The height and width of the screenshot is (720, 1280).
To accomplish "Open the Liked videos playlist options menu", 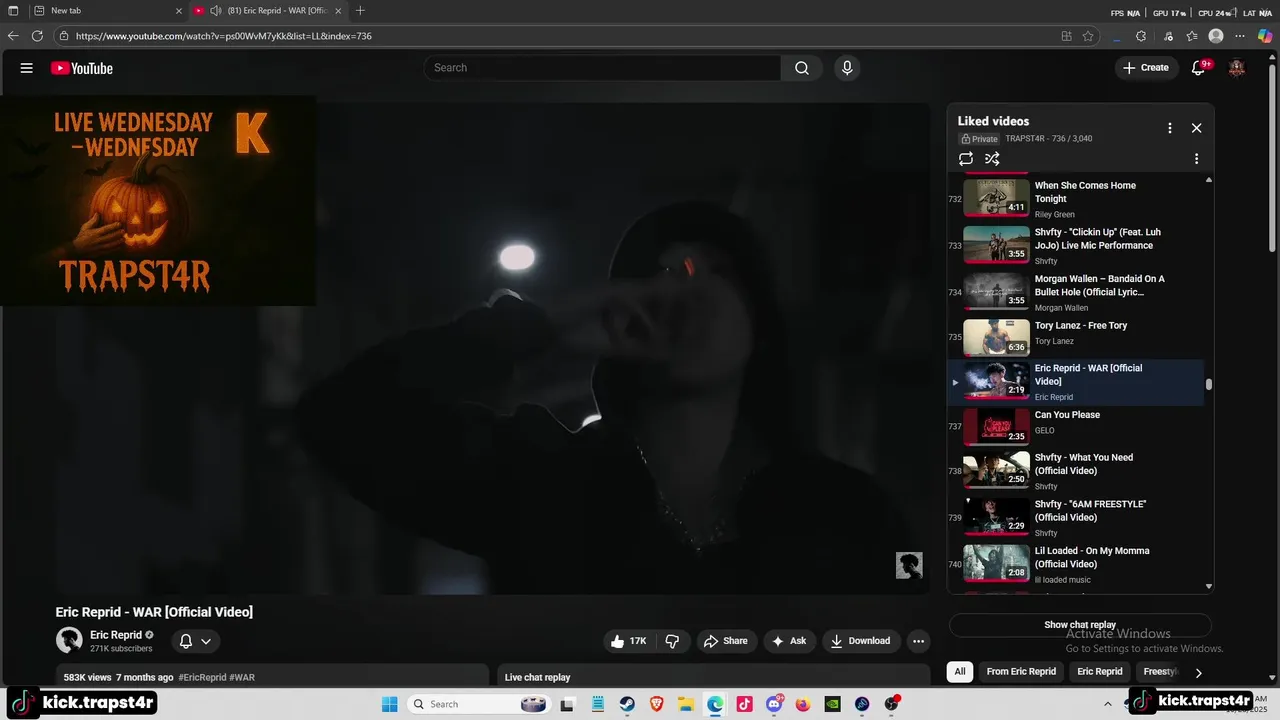I will pos(1169,128).
